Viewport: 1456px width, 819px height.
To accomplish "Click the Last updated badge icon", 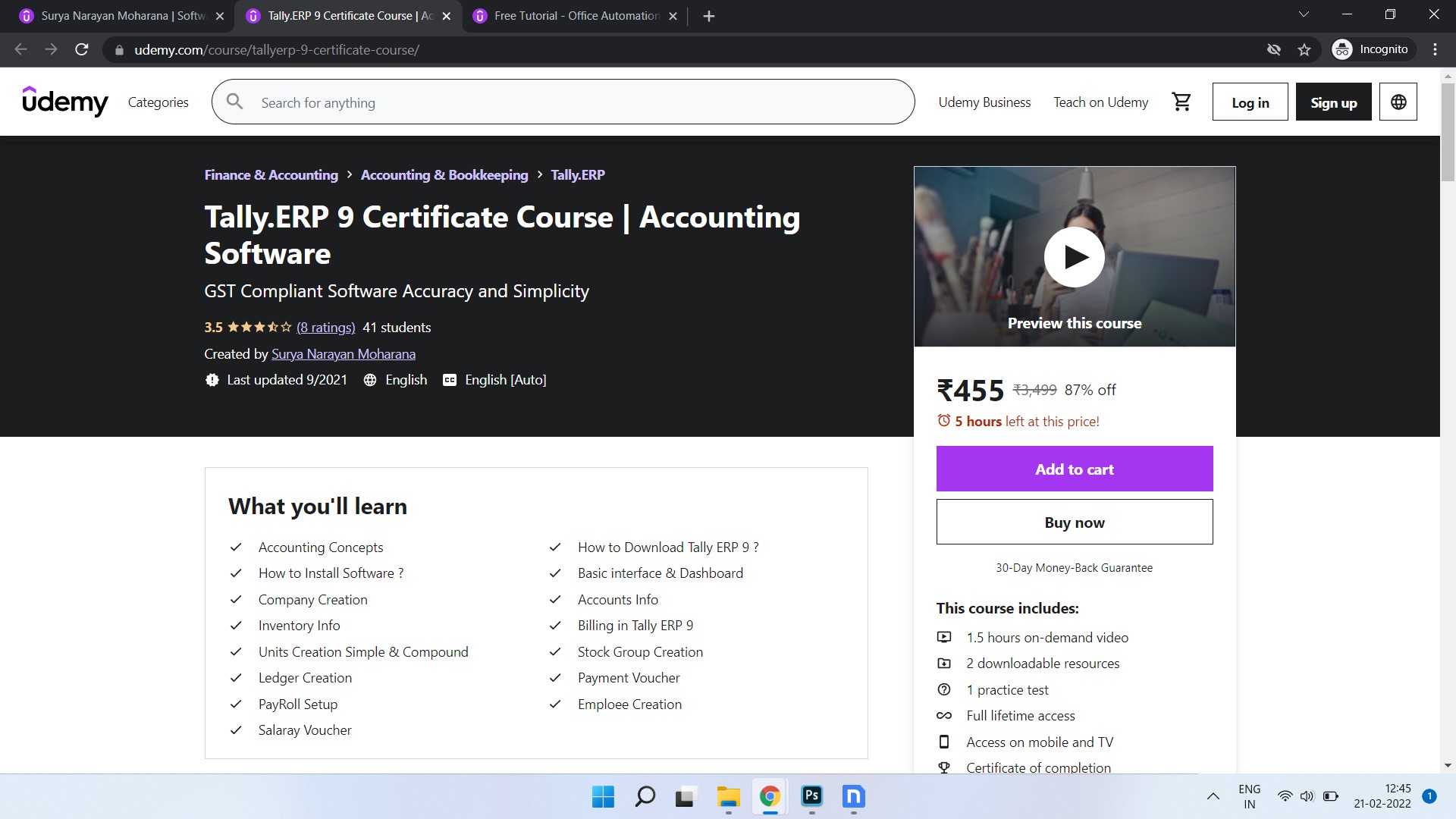I will tap(212, 380).
